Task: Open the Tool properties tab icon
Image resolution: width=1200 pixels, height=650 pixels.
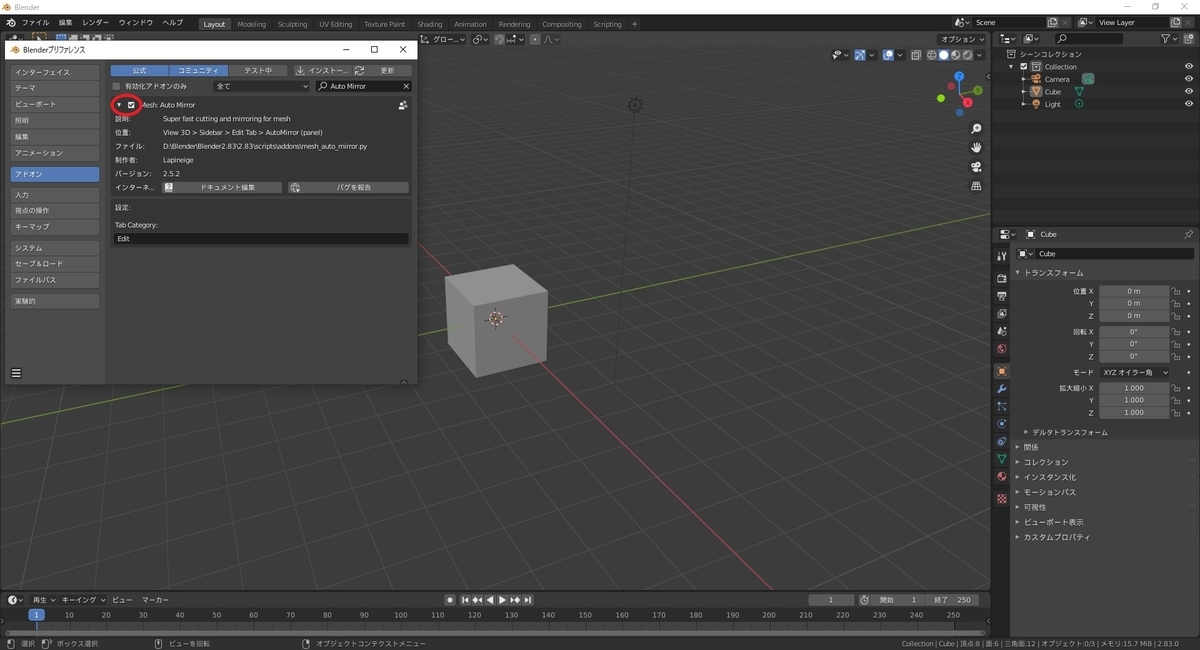Action: click(x=1001, y=257)
